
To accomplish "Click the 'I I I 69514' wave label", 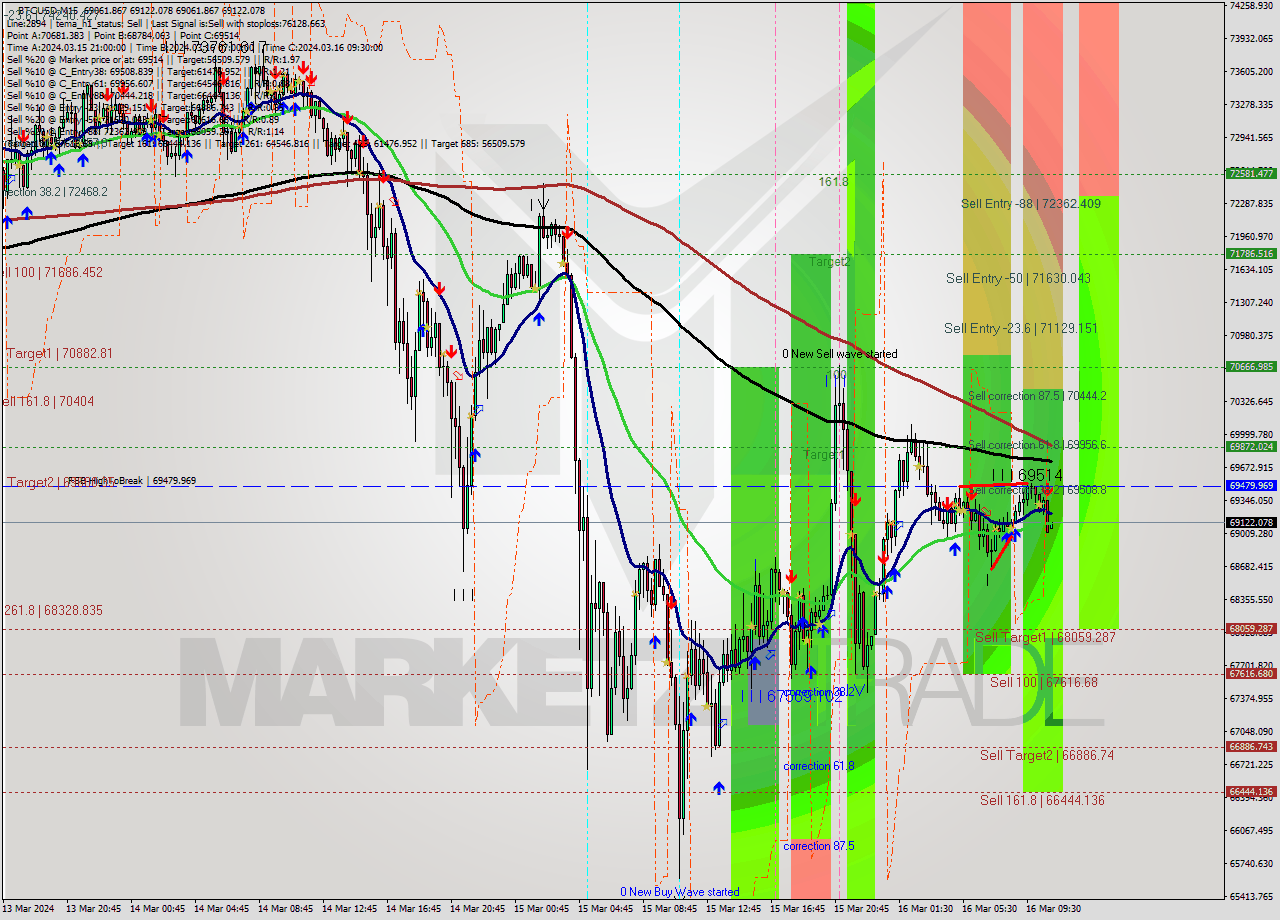I will point(1027,475).
